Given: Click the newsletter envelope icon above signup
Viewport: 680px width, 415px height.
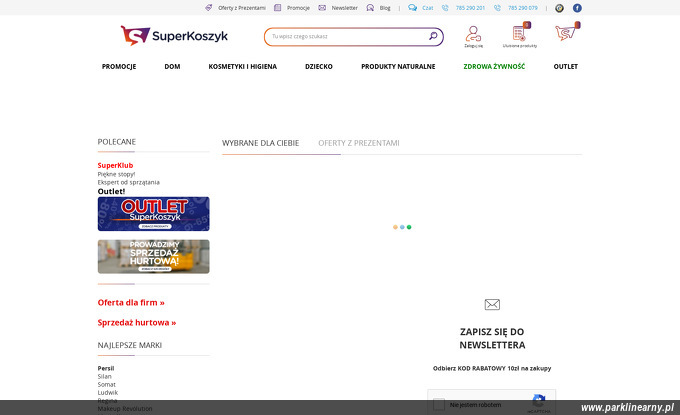Looking at the screenshot, I should 492,304.
